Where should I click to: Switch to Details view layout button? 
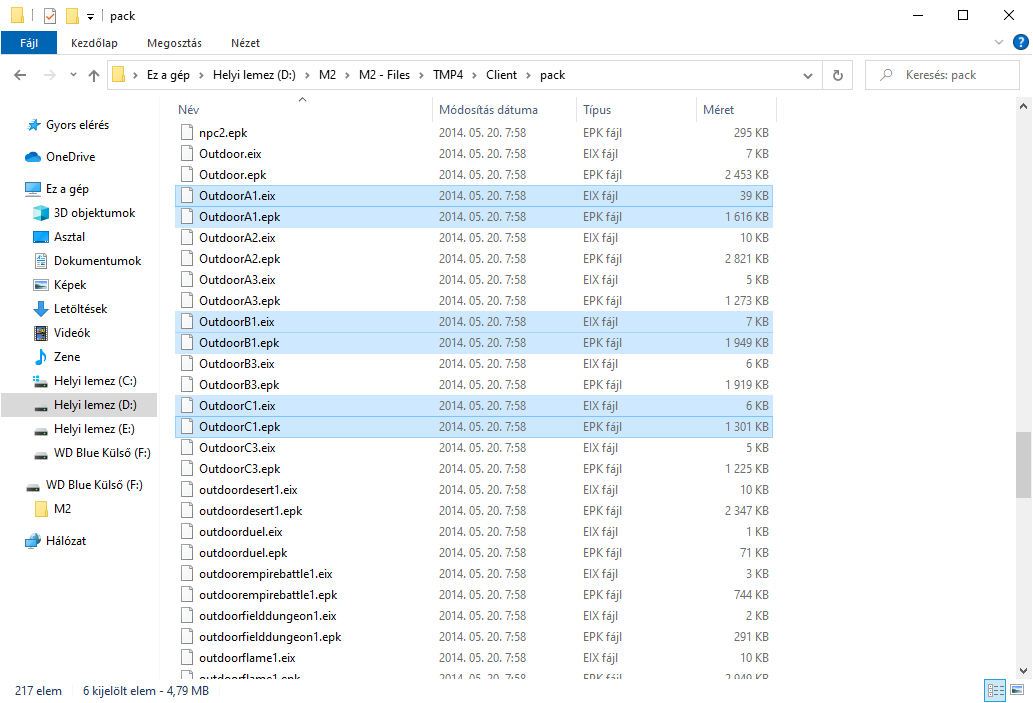995,690
